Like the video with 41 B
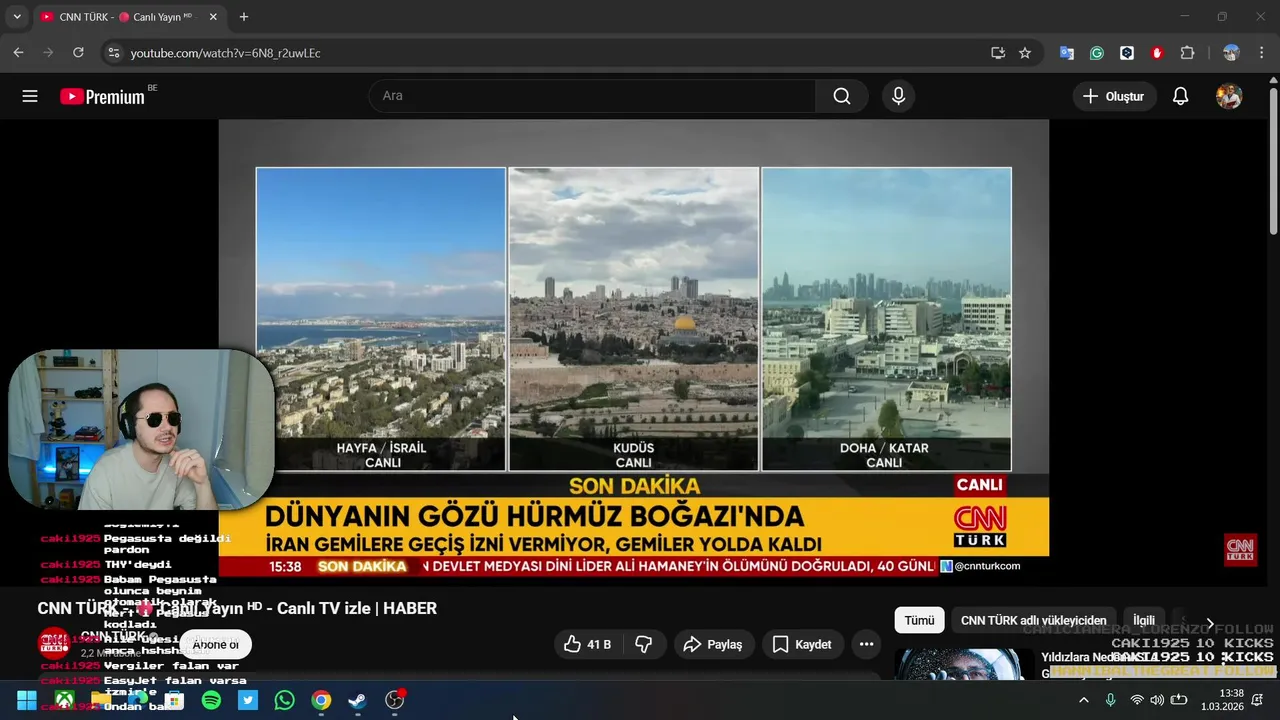This screenshot has height=720, width=1280. tap(588, 645)
